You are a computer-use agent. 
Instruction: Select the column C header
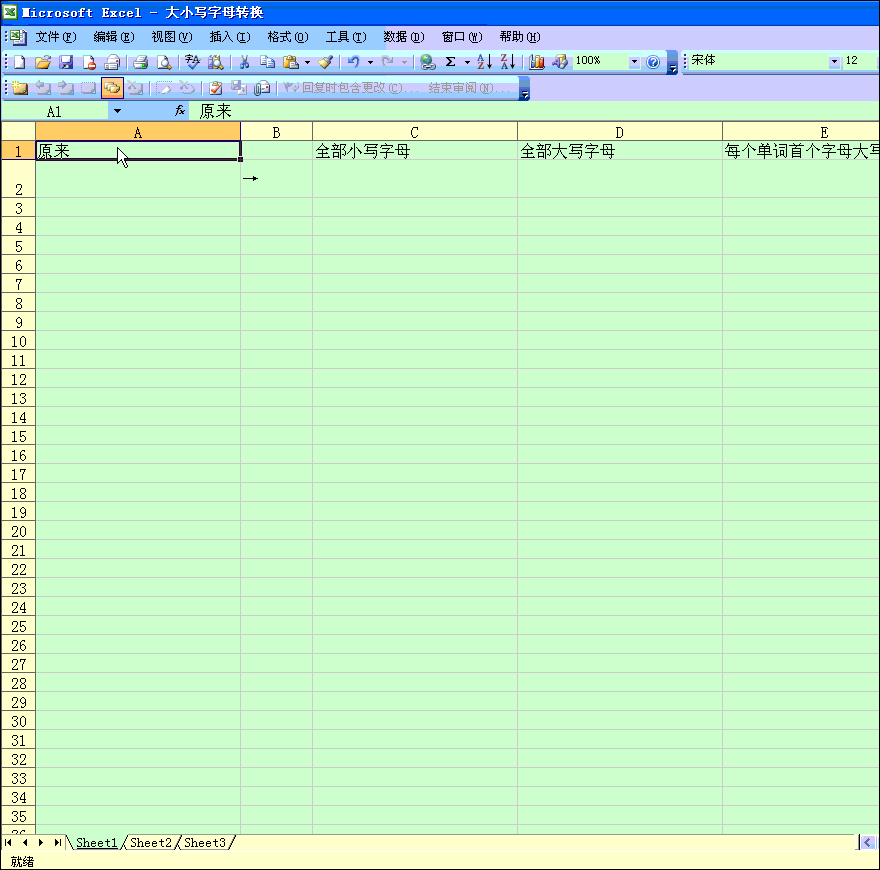[414, 132]
